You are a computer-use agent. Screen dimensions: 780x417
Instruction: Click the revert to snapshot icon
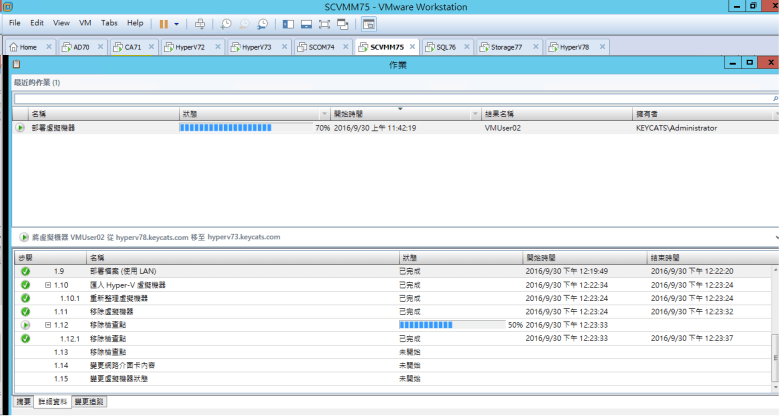244,22
